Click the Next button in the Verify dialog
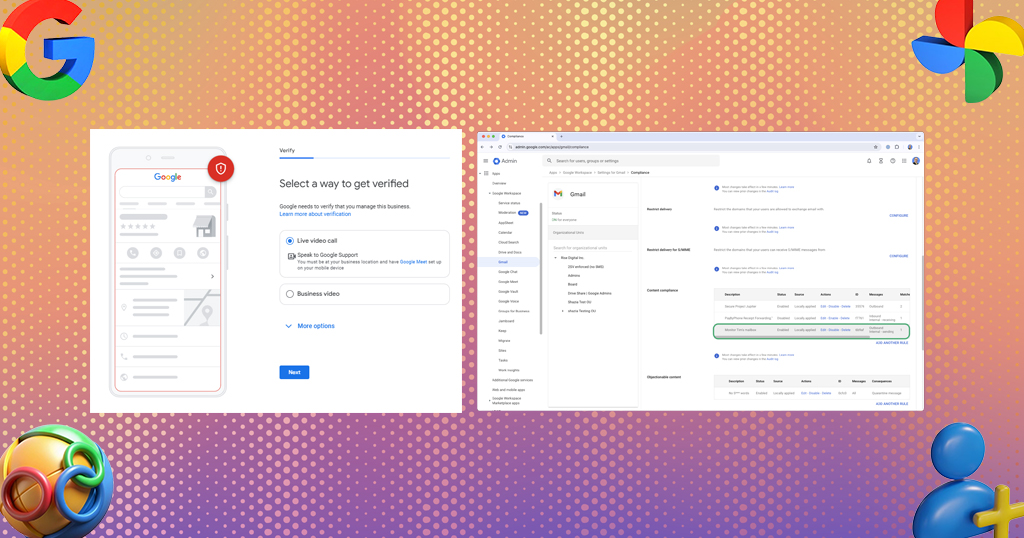Screen dimensions: 1024x538 [294, 372]
